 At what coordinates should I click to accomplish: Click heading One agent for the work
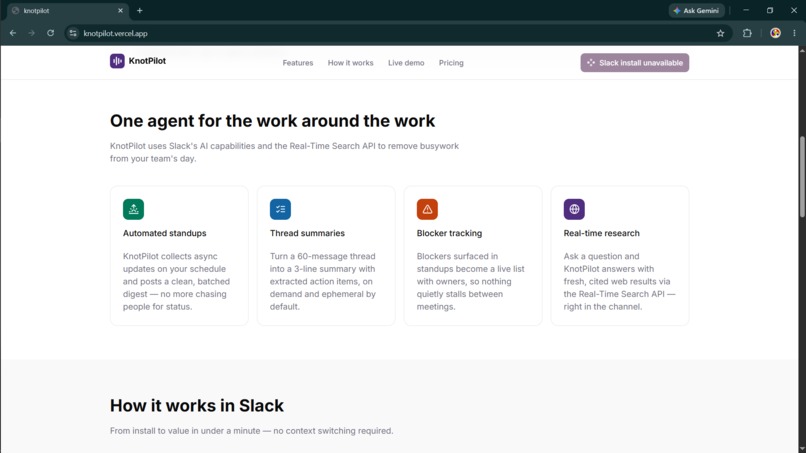pos(272,121)
